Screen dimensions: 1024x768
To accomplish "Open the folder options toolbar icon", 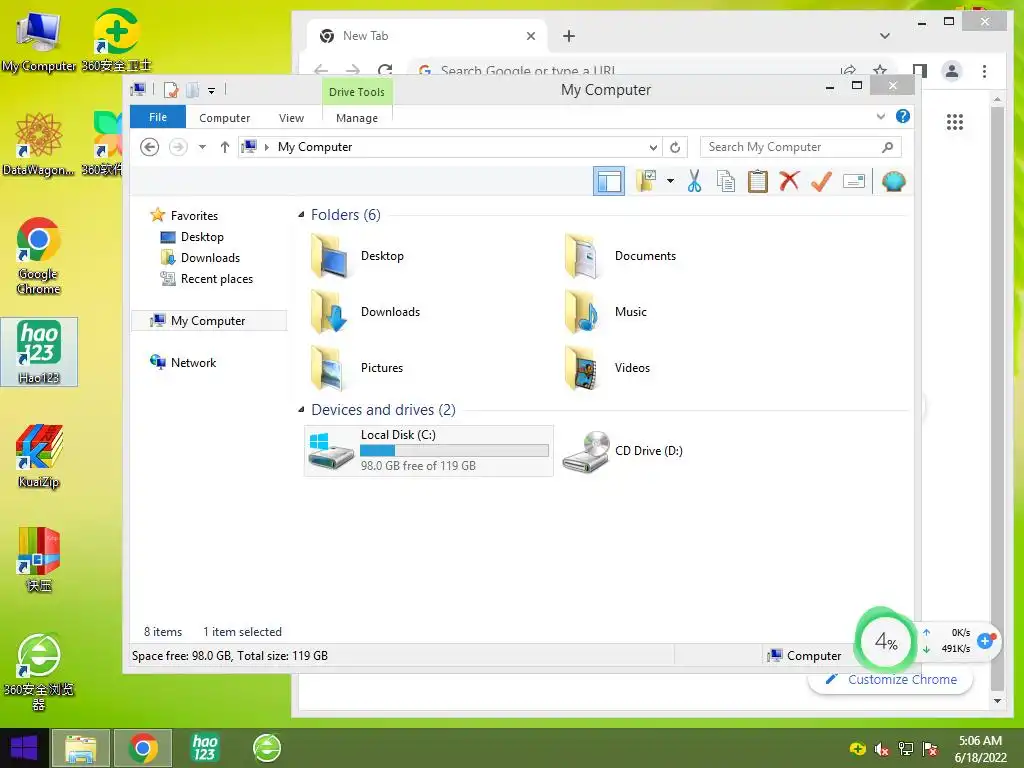I will (x=647, y=181).
